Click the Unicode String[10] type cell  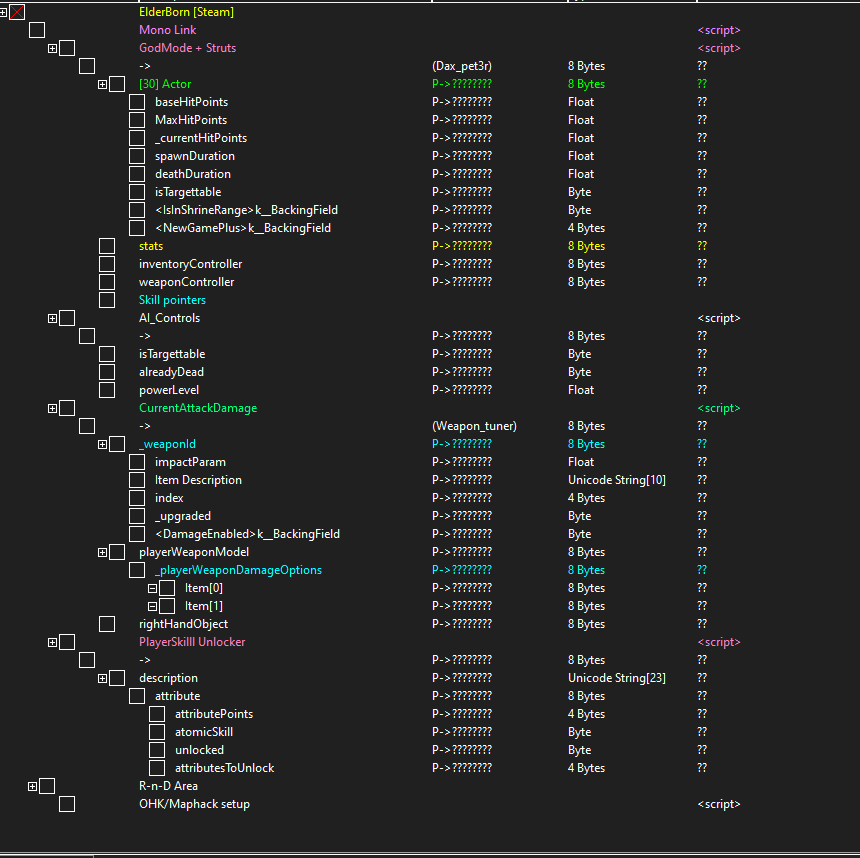616,479
